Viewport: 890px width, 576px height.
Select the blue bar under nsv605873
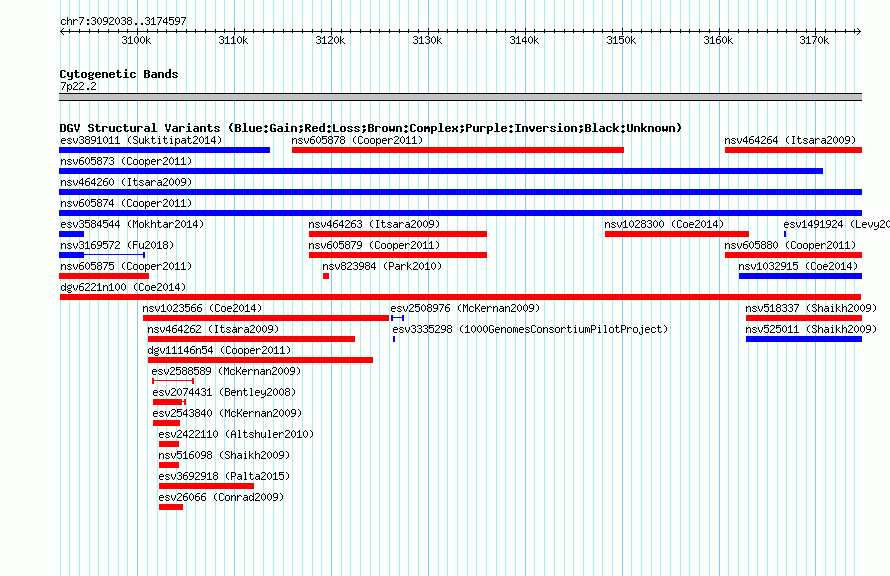441,171
